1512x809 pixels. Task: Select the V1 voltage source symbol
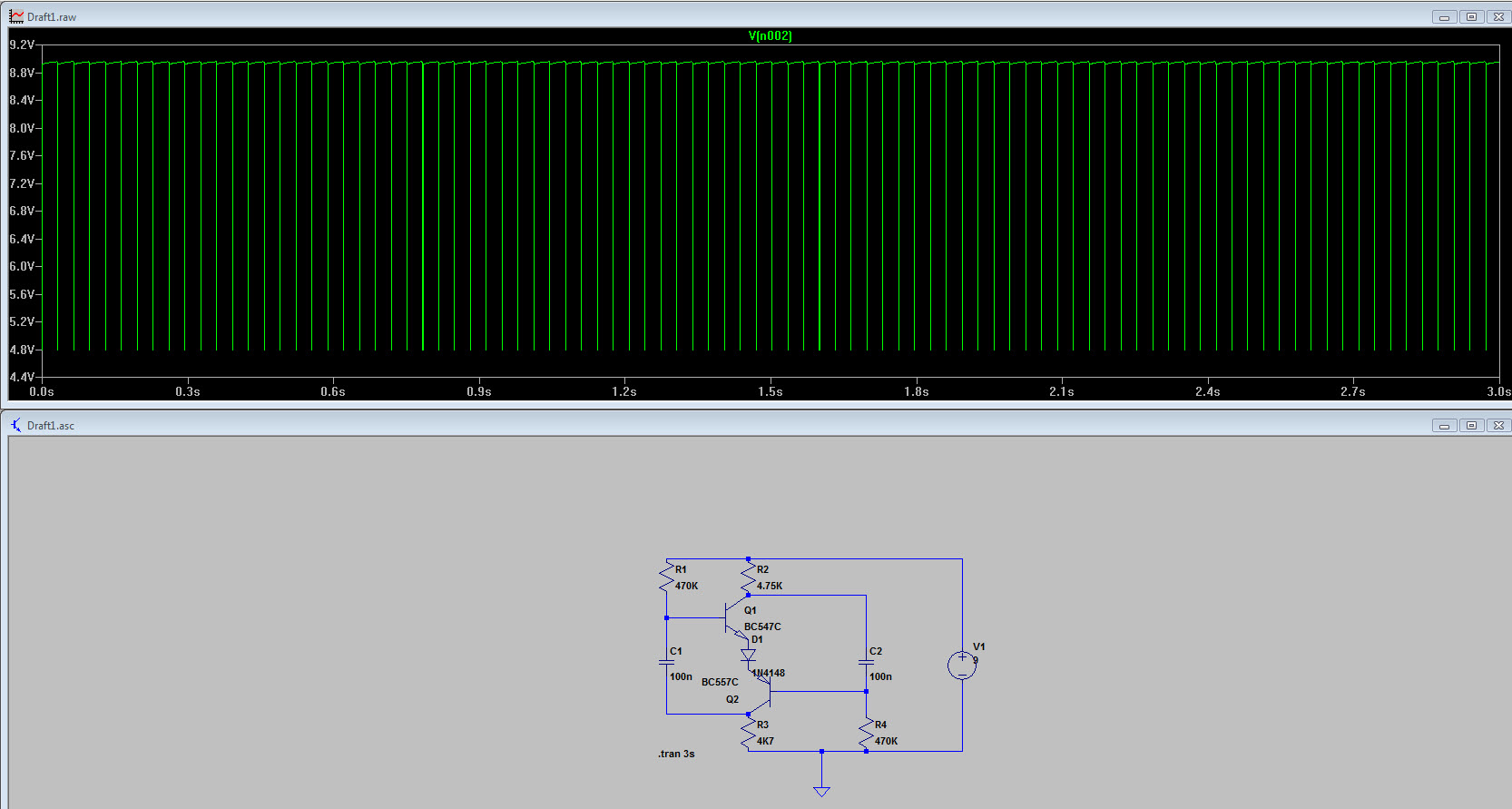tap(962, 666)
